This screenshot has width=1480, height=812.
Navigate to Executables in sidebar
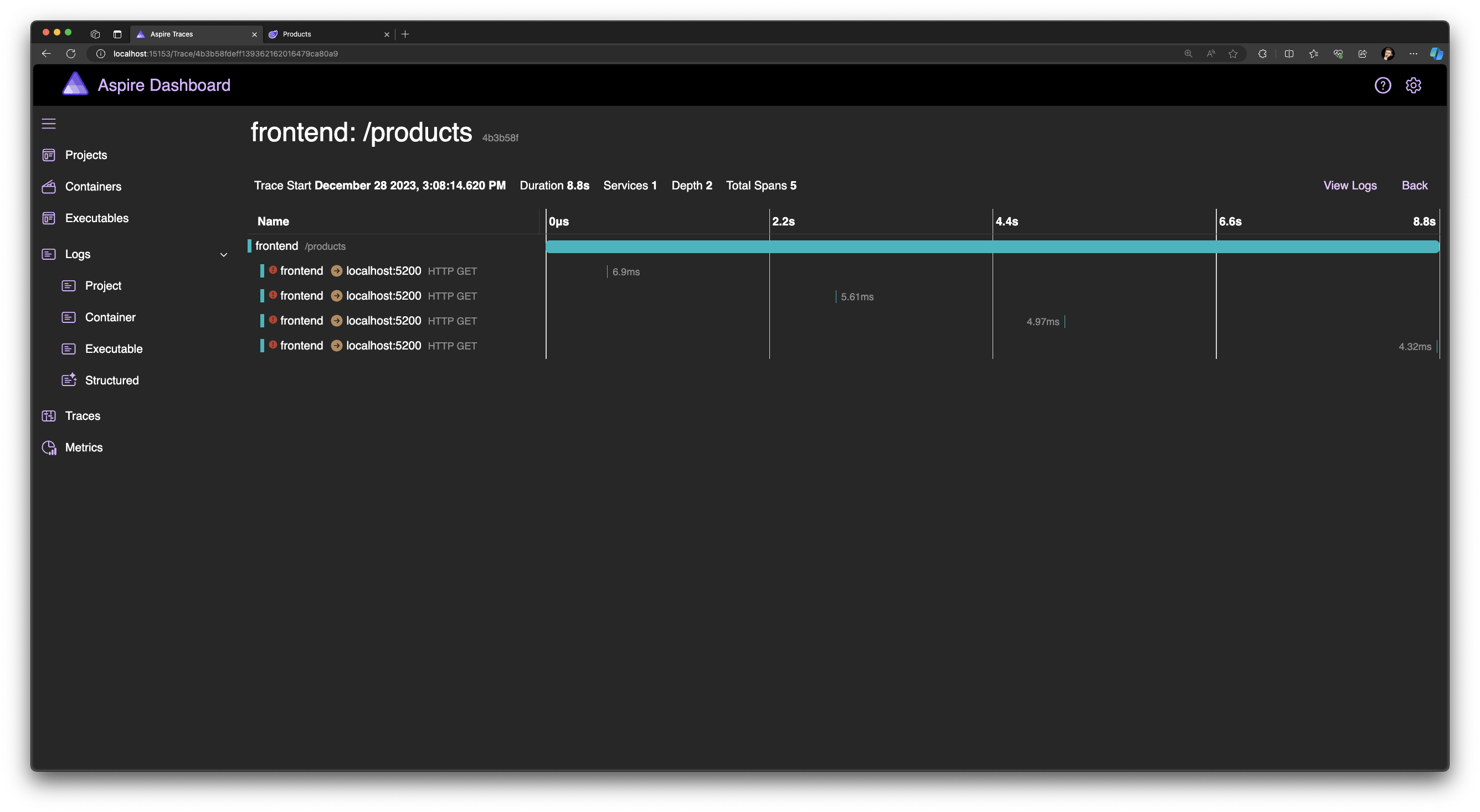point(96,218)
